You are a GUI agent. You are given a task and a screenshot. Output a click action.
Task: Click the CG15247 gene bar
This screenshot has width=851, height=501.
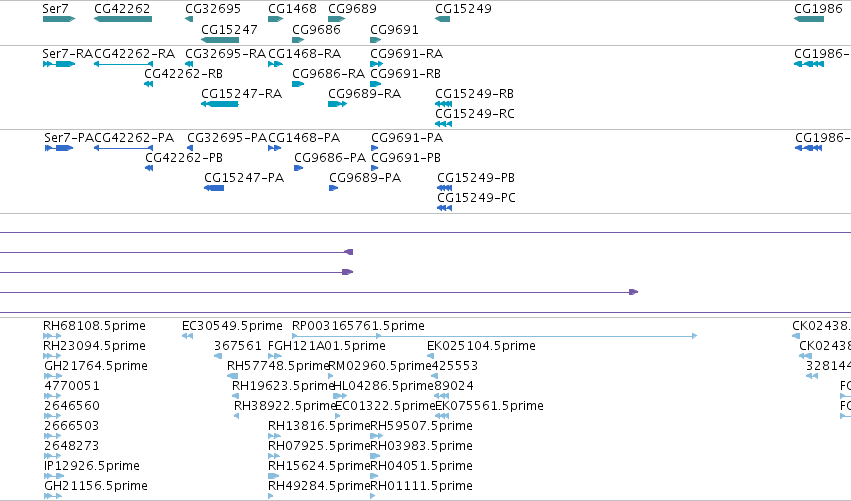[x=220, y=40]
